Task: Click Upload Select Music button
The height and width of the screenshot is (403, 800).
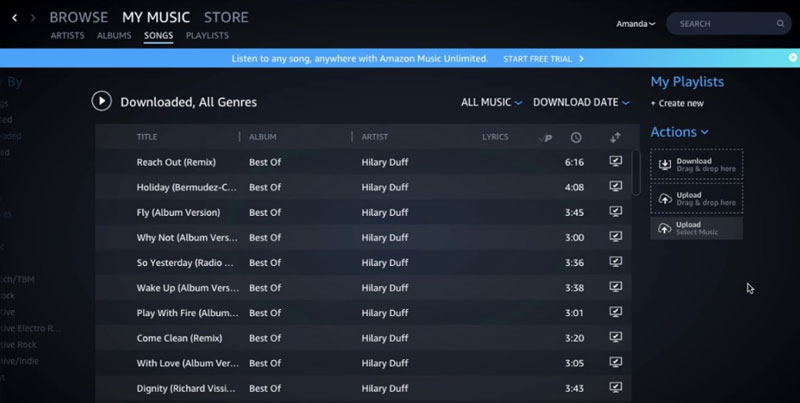Action: tap(696, 228)
